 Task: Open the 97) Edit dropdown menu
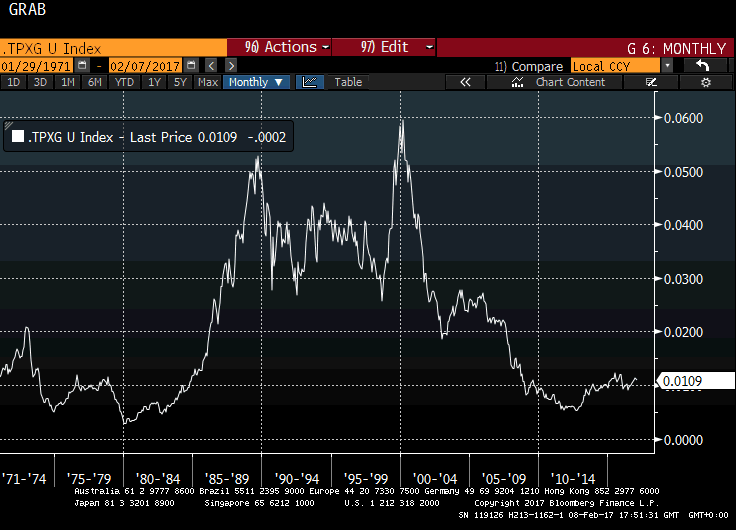click(384, 47)
